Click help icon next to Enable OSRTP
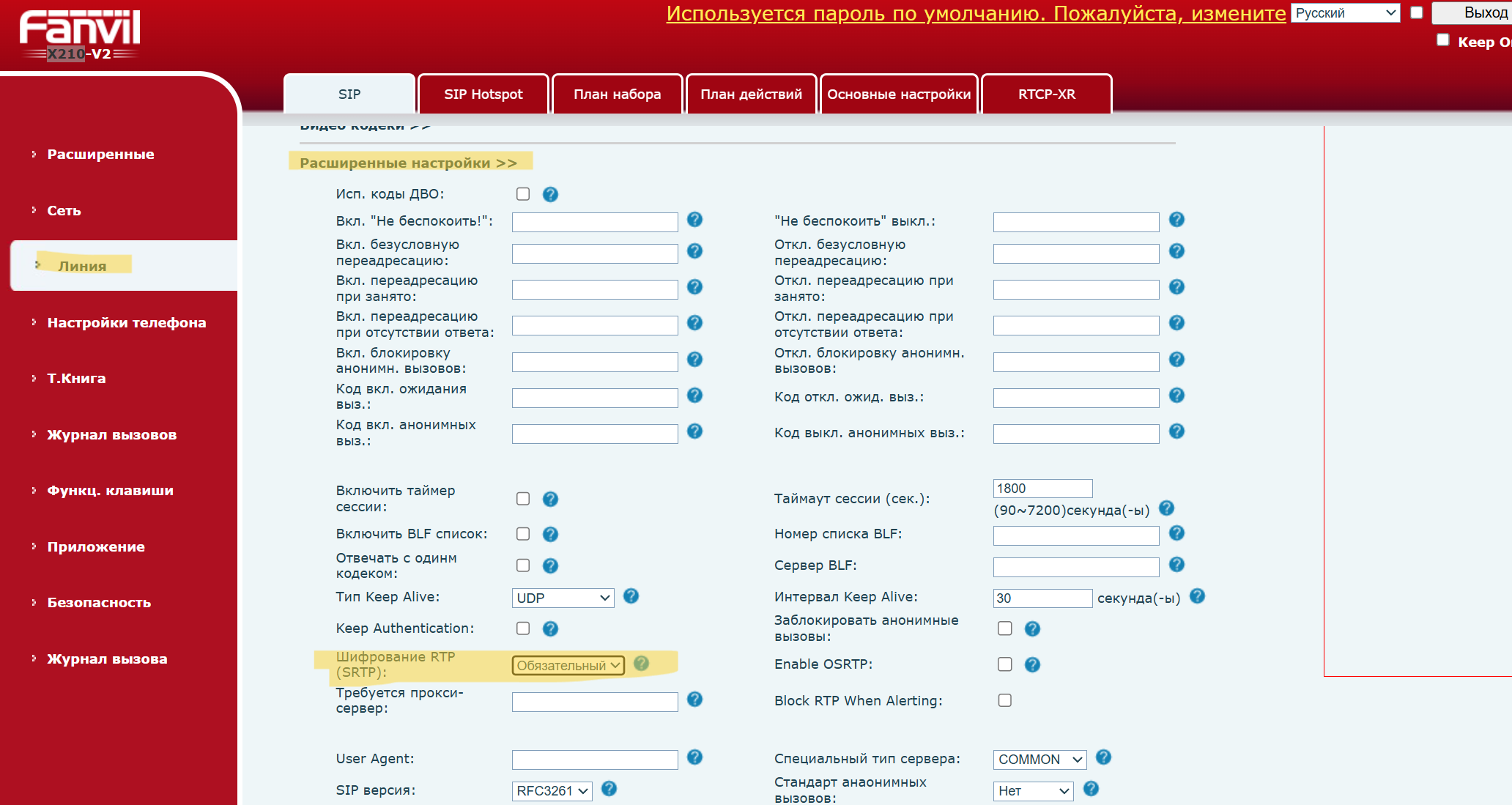The width and height of the screenshot is (1512, 805). point(1032,664)
